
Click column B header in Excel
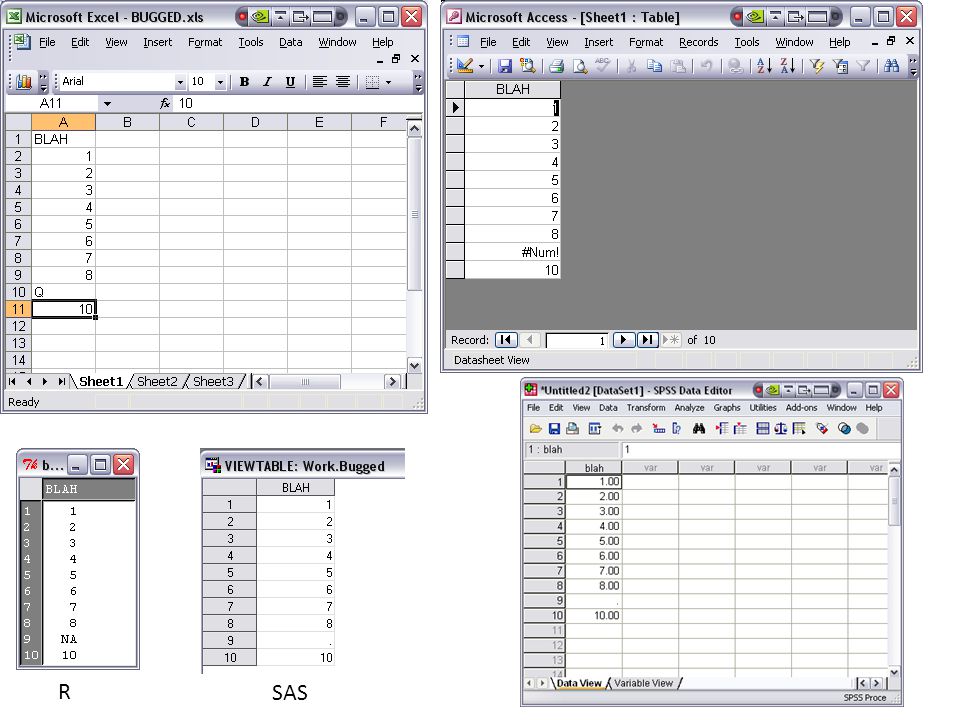(x=127, y=122)
